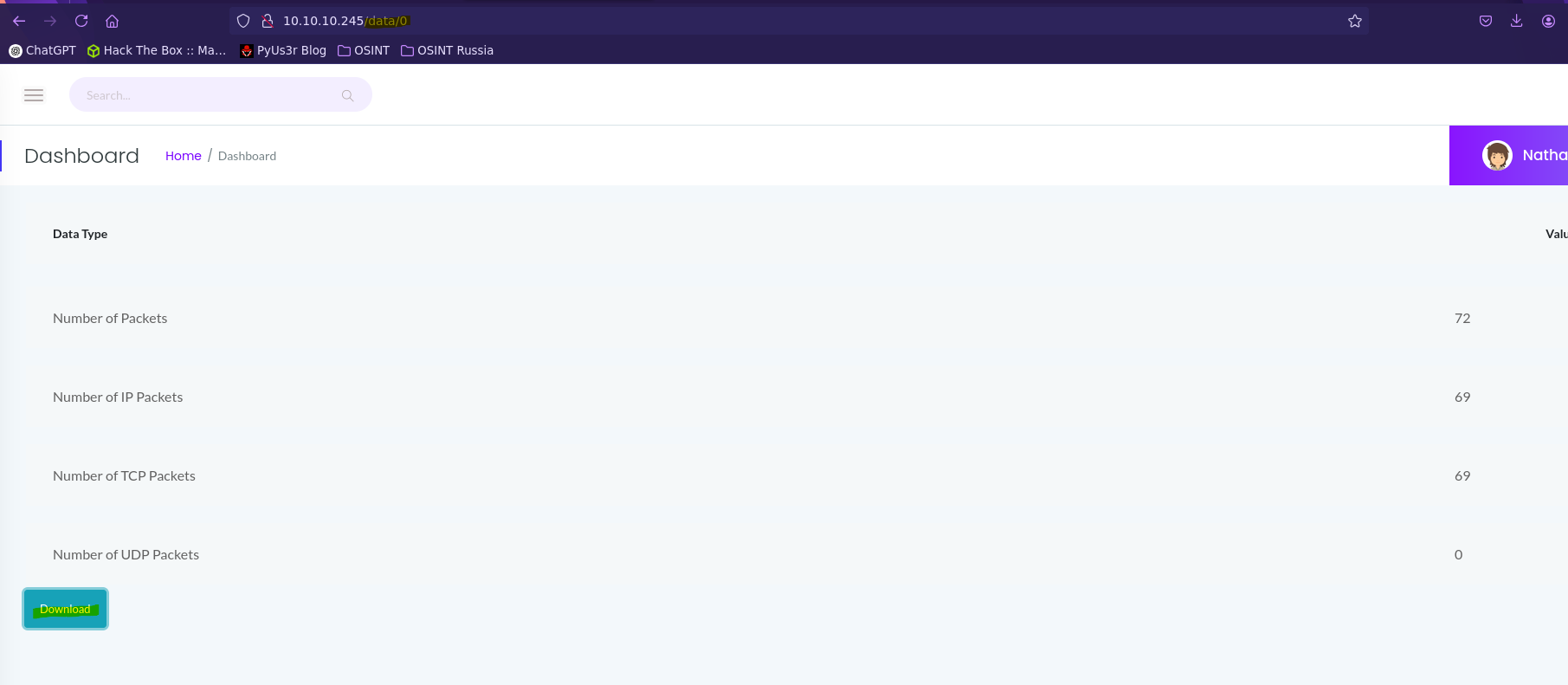Open the Hack The Box bookmark

point(157,50)
